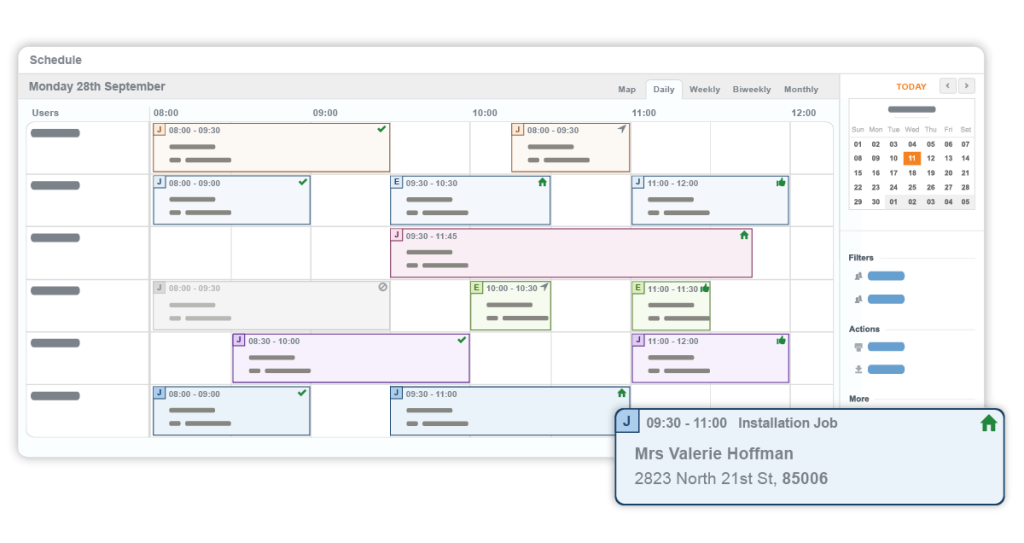Click Mrs Valerie Hoffman in the job popup

714,453
